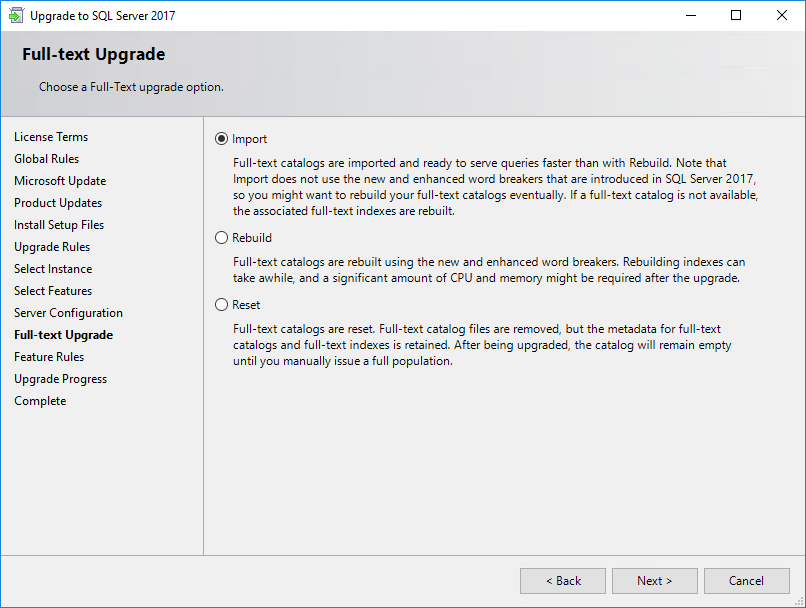
Task: Select Global Rules in the sidebar
Action: (46, 159)
